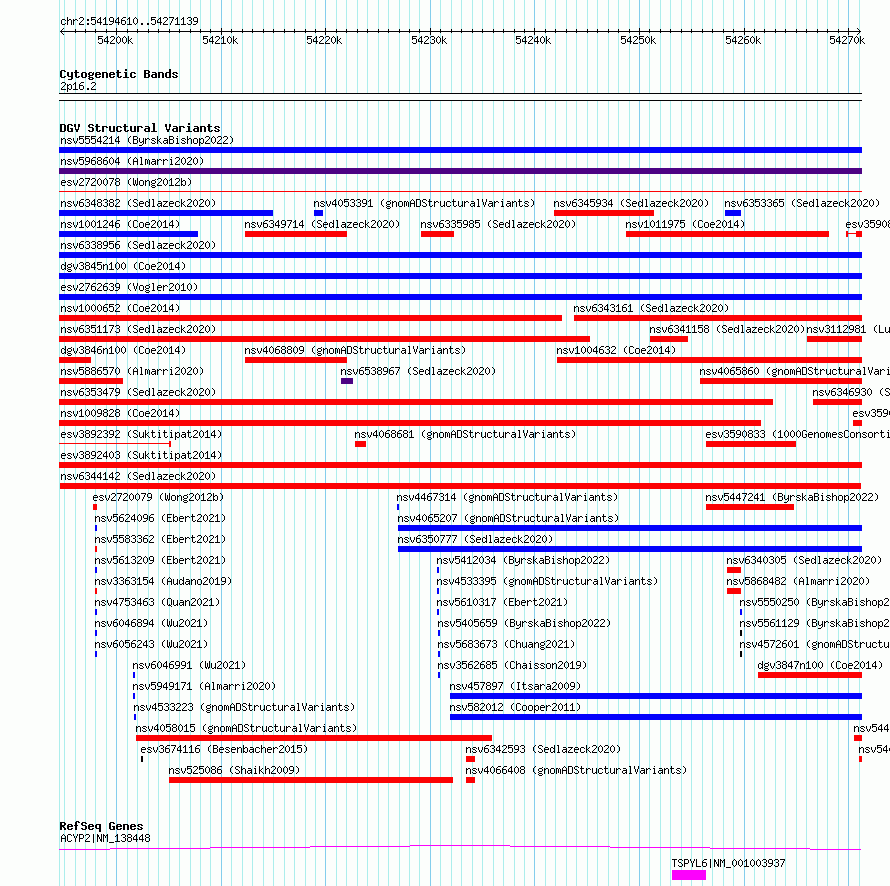Open nsv6350777 (Sedlazeck2020) variant
The width and height of the screenshot is (890, 886).
click(x=475, y=539)
